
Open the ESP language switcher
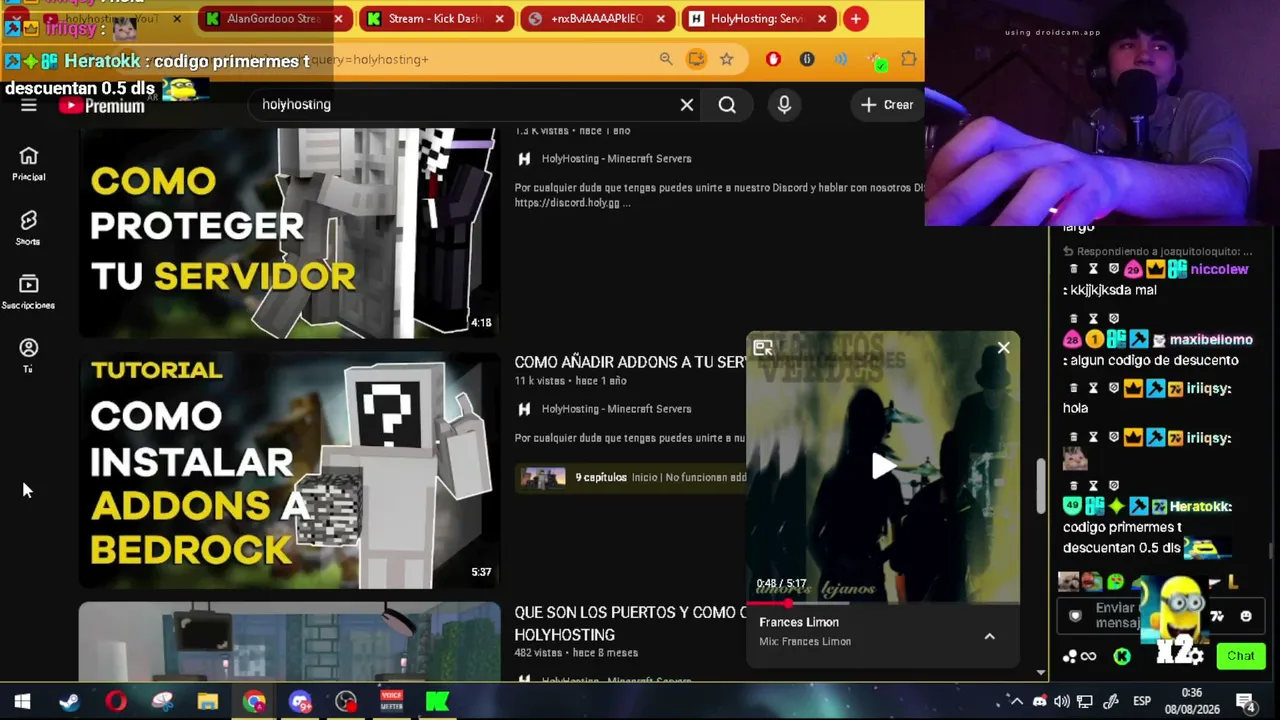[x=1142, y=701]
